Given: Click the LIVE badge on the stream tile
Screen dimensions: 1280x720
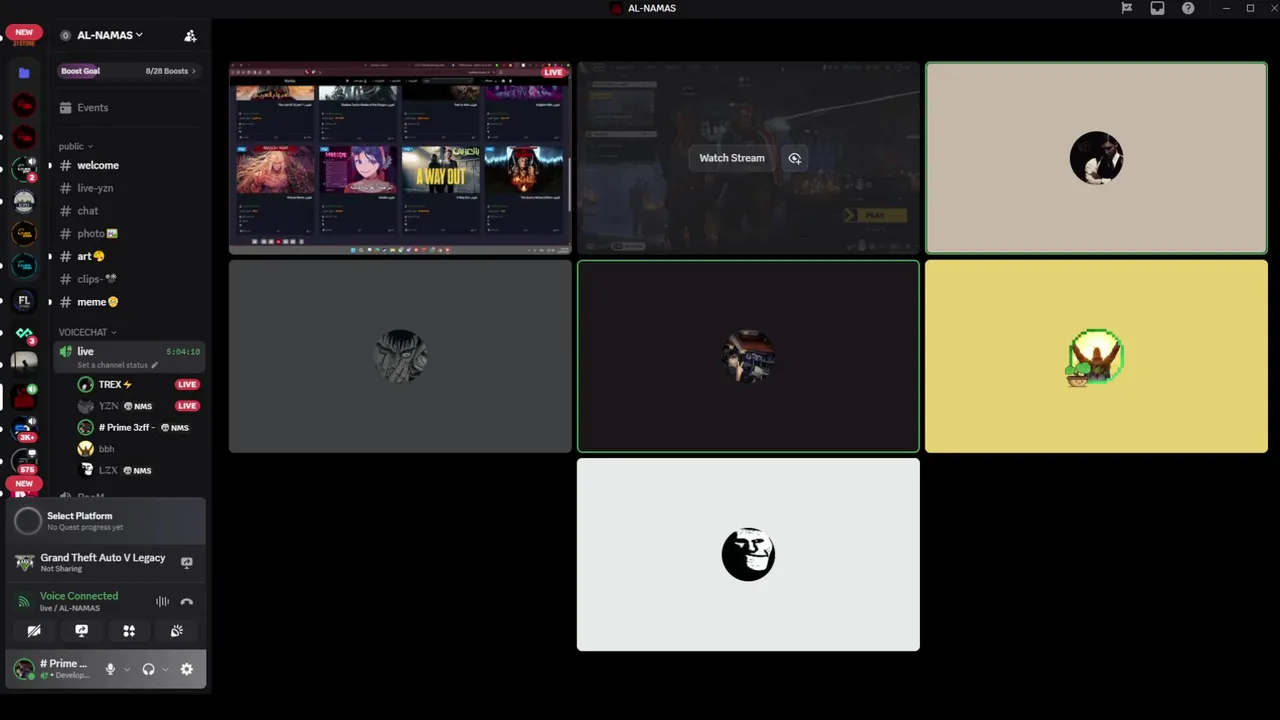Looking at the screenshot, I should (x=553, y=72).
